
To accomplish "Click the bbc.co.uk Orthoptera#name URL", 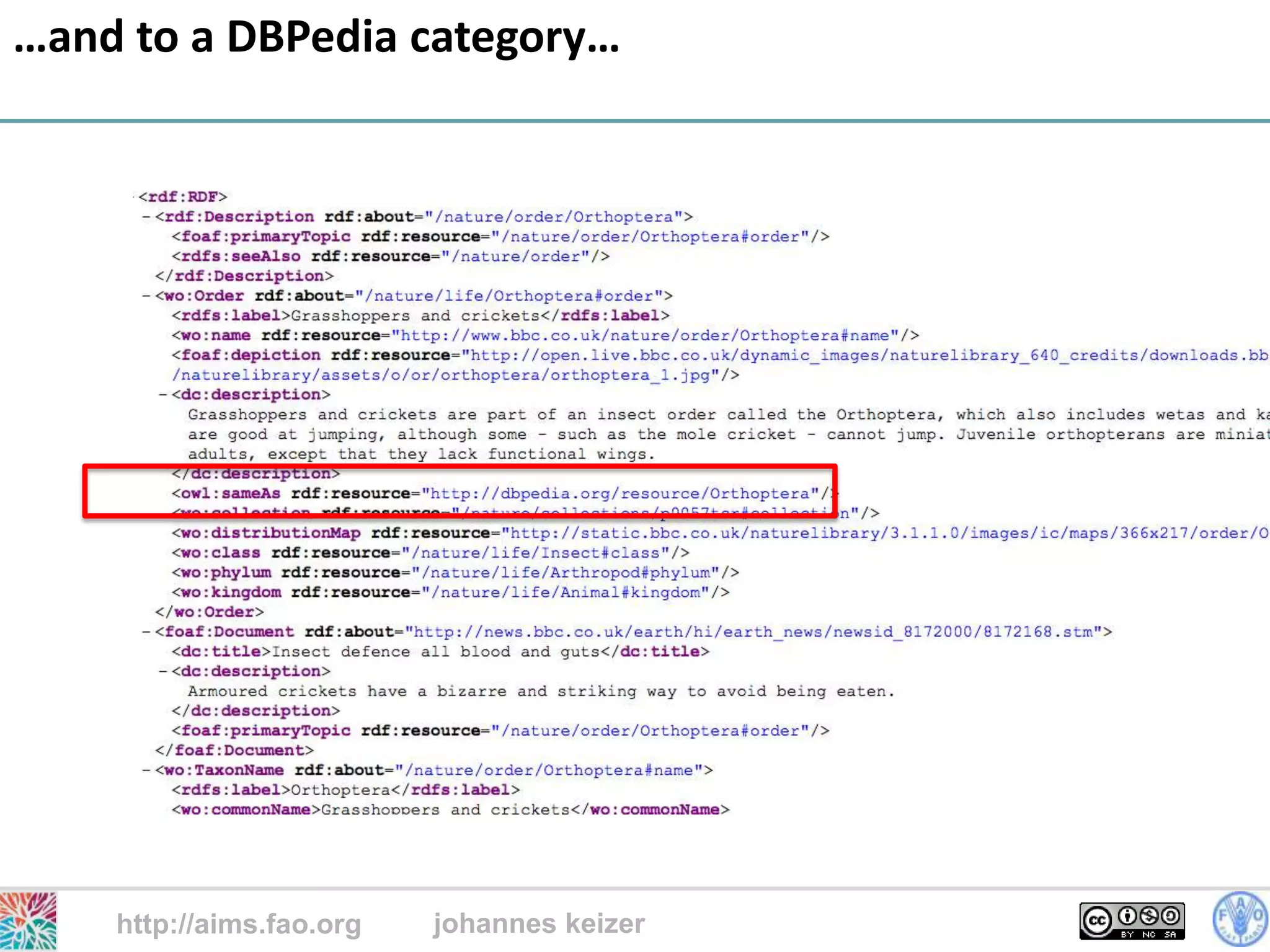I will point(645,336).
